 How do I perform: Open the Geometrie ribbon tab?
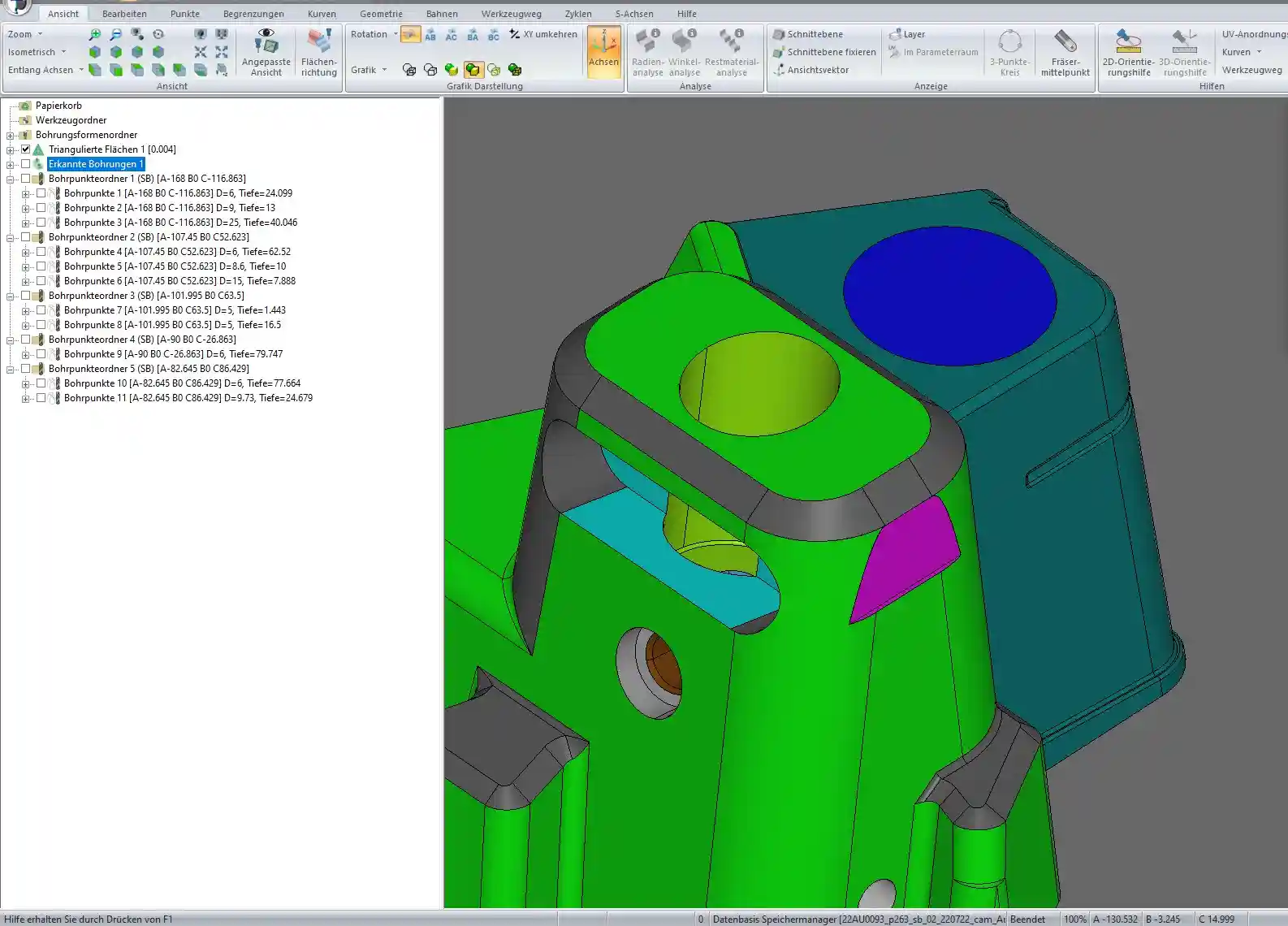381,14
